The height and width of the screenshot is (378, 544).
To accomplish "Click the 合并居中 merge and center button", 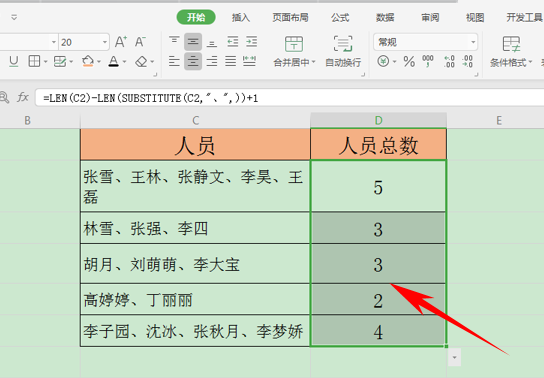I will click(x=294, y=51).
